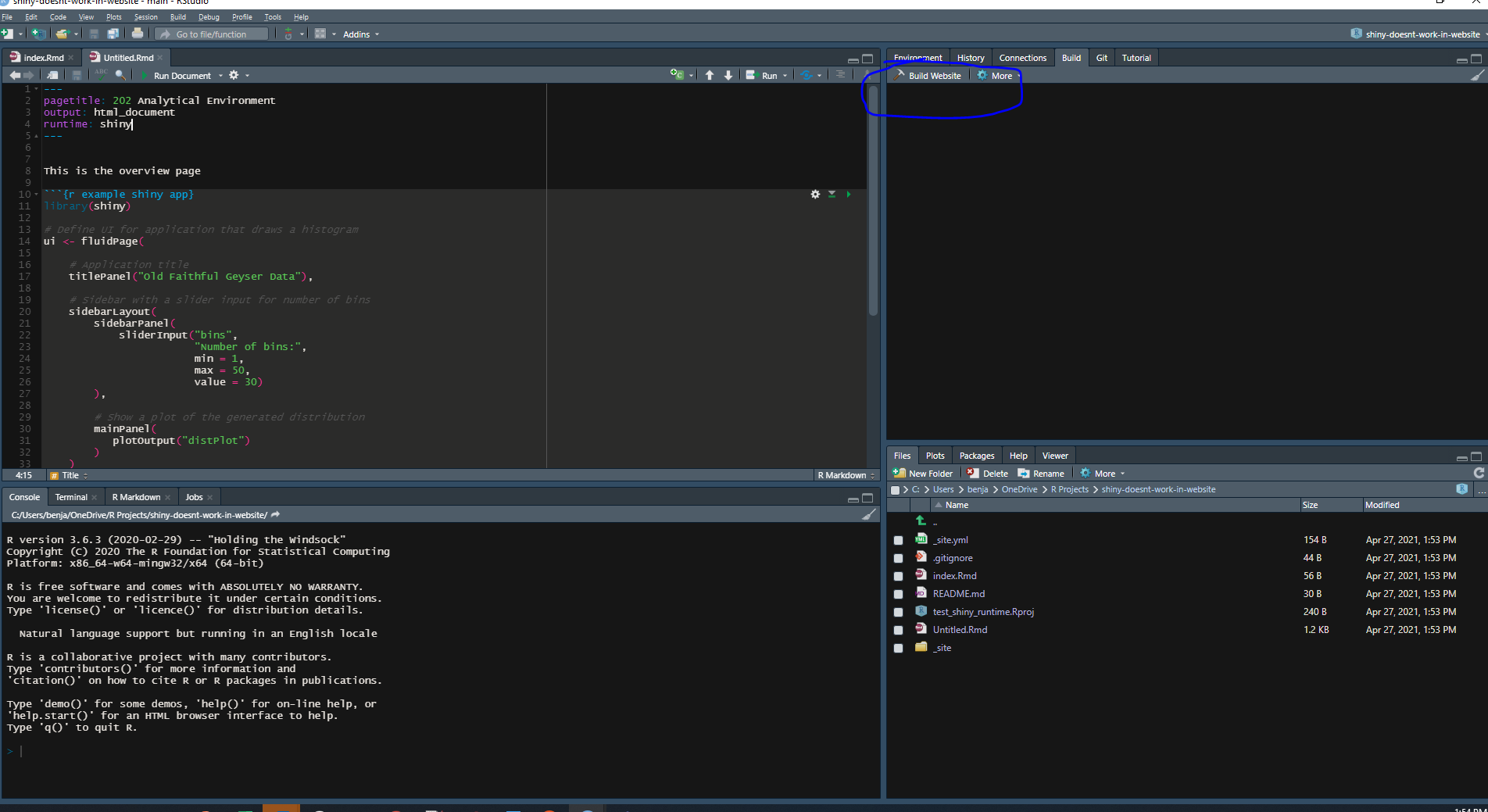Image resolution: width=1488 pixels, height=812 pixels.
Task: Check the checkbox next to index.Rmd
Action: (x=898, y=576)
